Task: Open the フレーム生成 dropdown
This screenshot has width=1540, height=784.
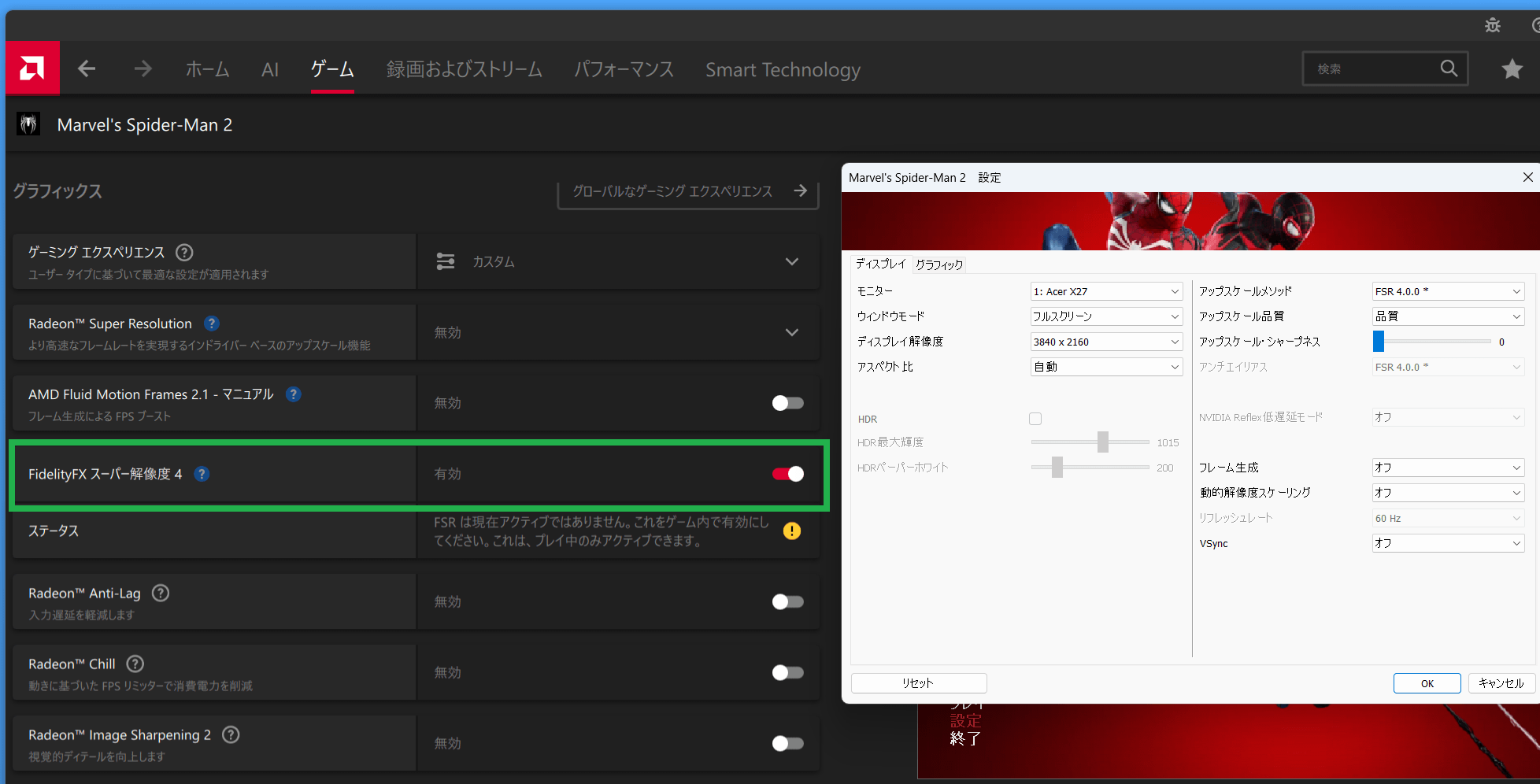Action: click(1448, 468)
